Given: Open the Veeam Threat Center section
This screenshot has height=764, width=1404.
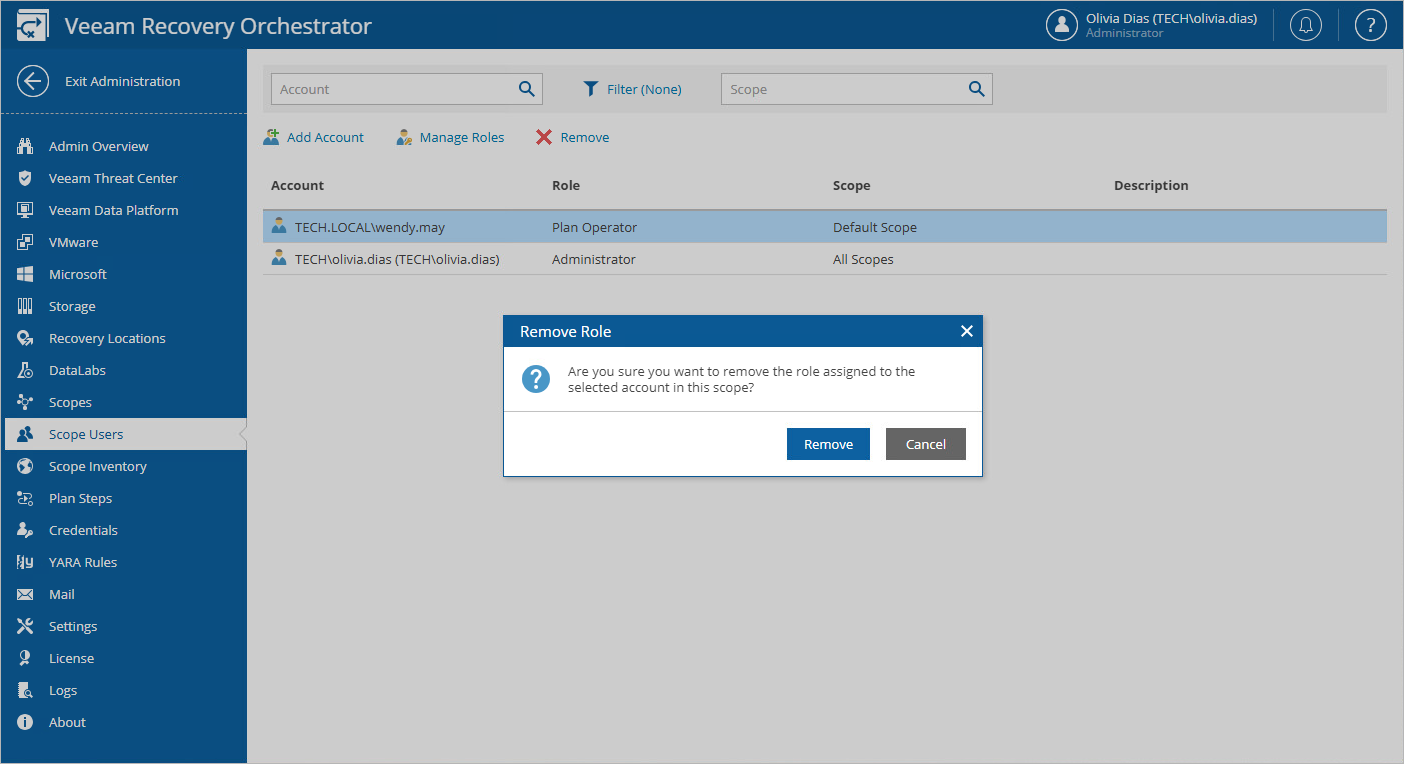Looking at the screenshot, I should coord(113,178).
